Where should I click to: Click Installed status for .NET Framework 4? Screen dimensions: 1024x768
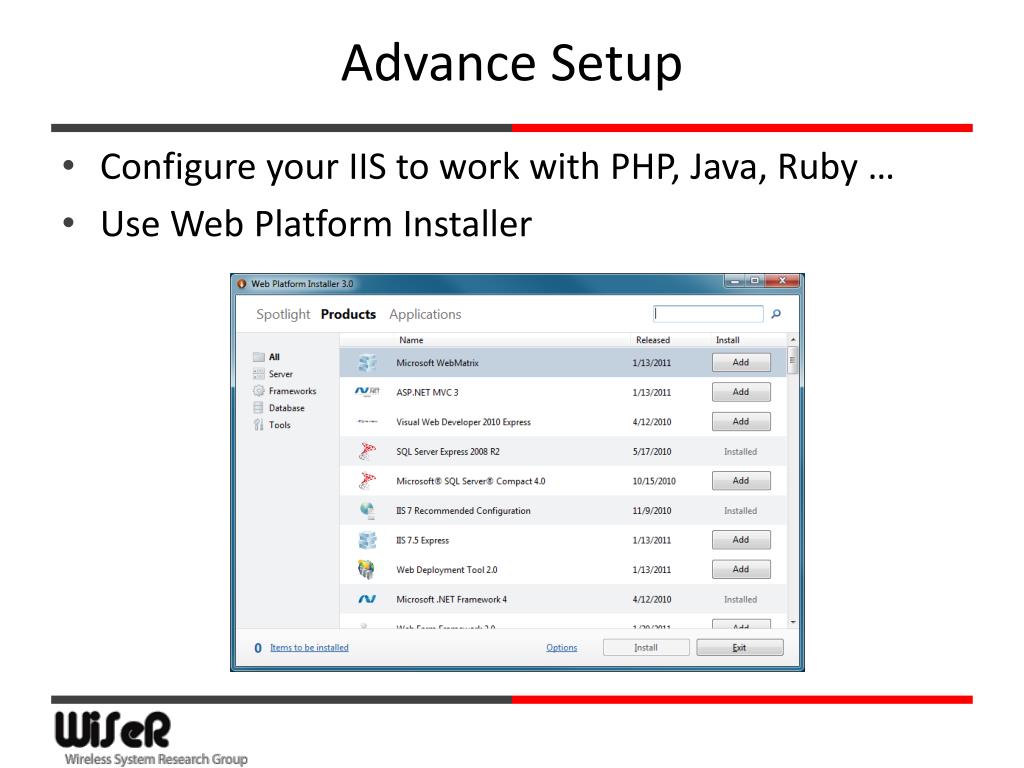pyautogui.click(x=741, y=599)
